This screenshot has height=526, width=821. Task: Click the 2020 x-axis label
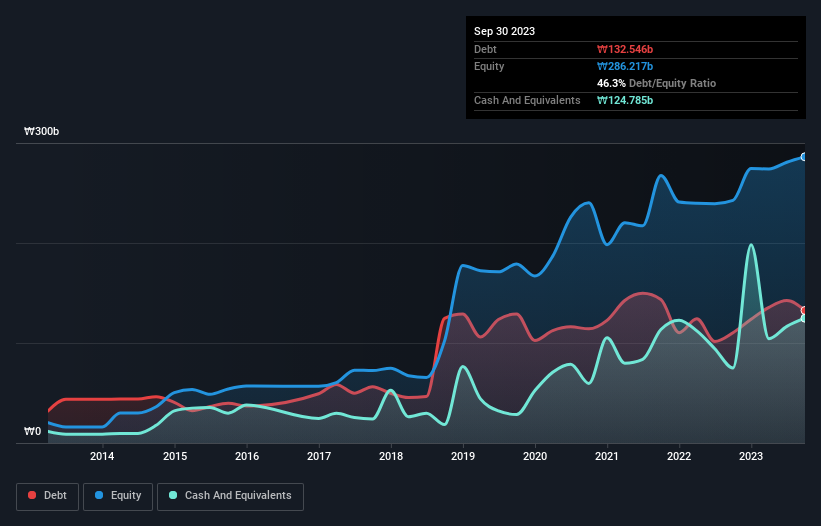coord(535,456)
